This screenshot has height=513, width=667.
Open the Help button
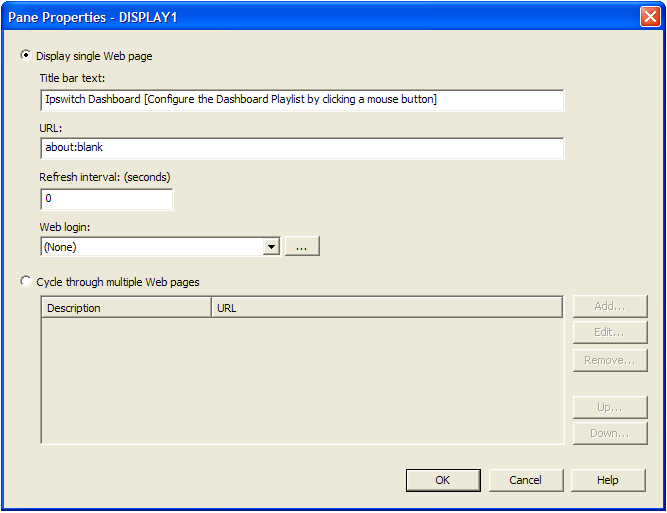(x=608, y=481)
